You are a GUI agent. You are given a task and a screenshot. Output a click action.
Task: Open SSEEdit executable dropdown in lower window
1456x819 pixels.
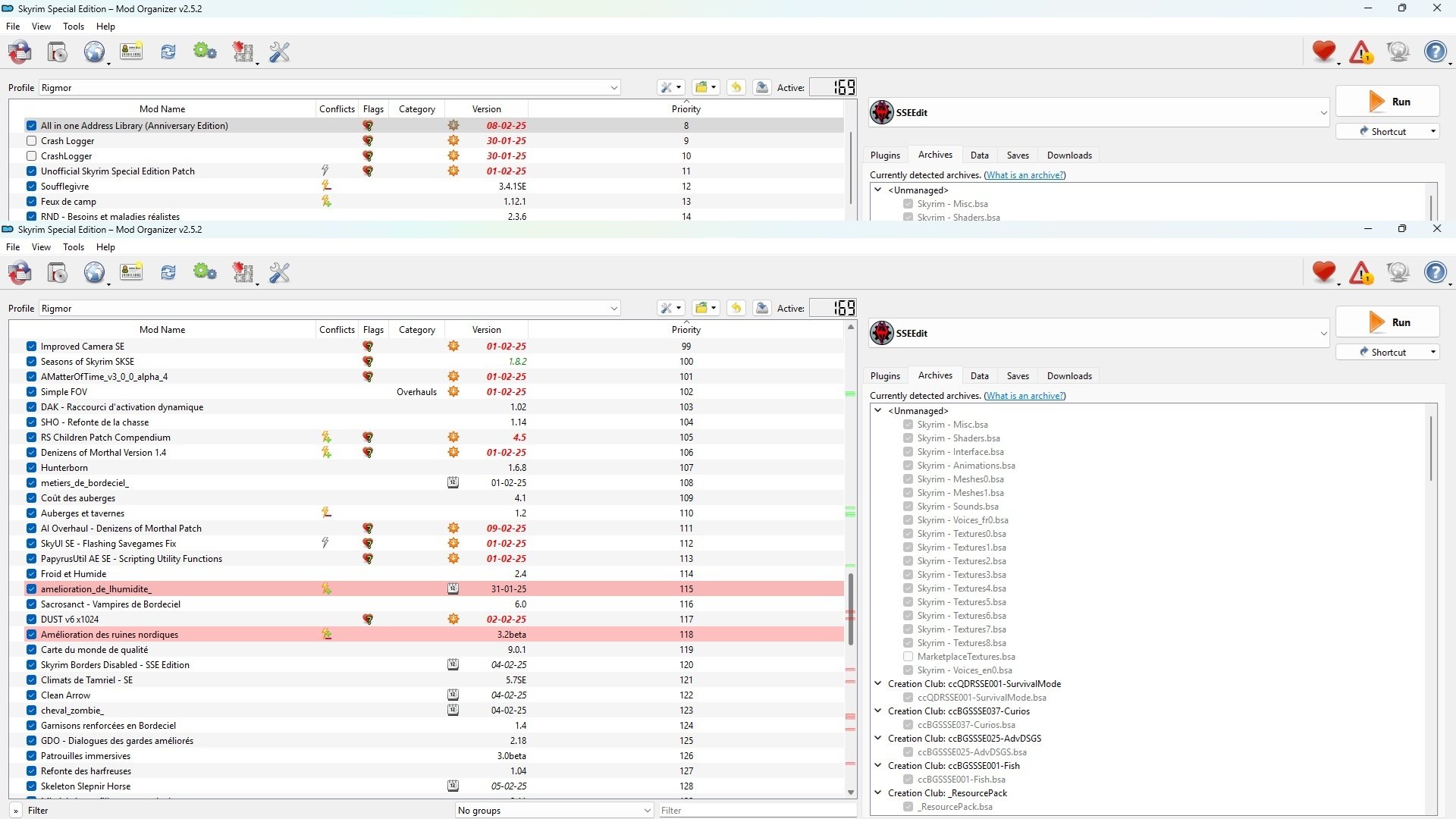[x=1100, y=333]
